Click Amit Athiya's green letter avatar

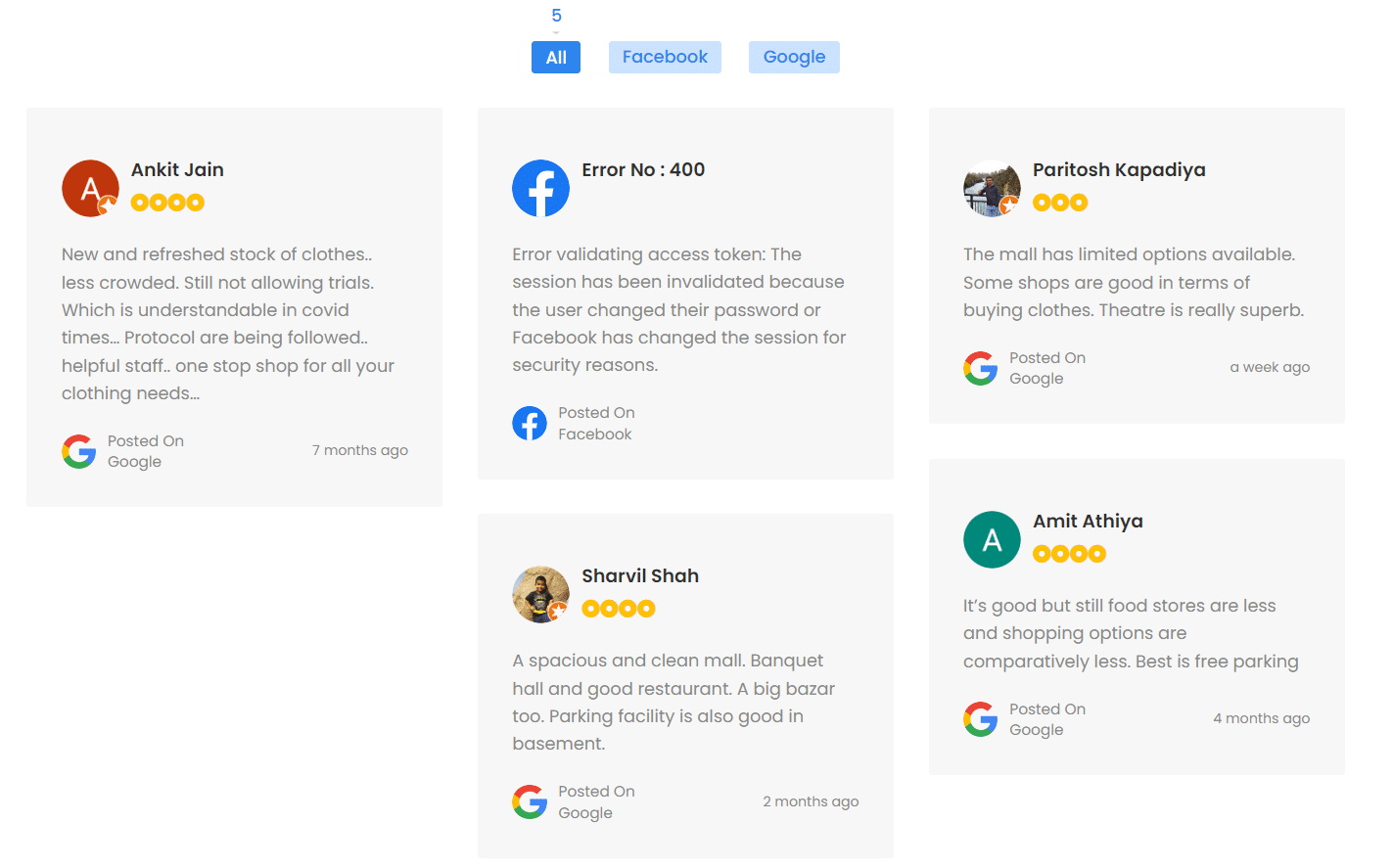pyautogui.click(x=992, y=539)
